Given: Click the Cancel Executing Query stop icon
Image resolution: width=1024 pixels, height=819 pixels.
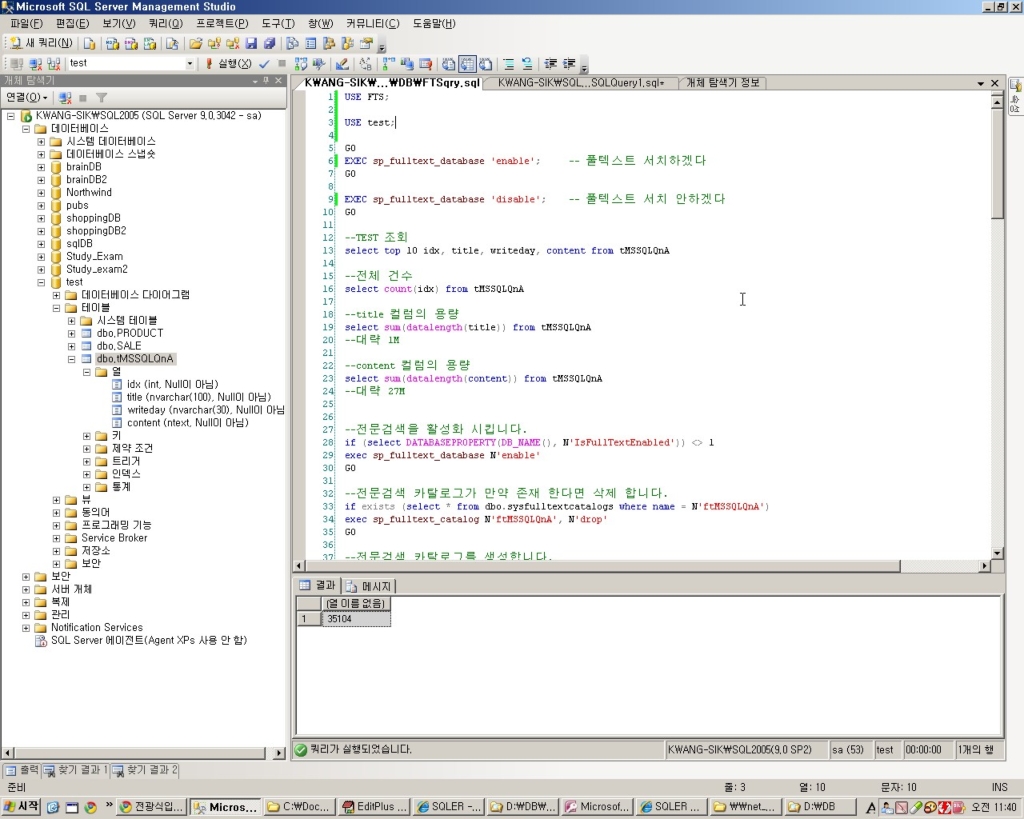Looking at the screenshot, I should (282, 63).
